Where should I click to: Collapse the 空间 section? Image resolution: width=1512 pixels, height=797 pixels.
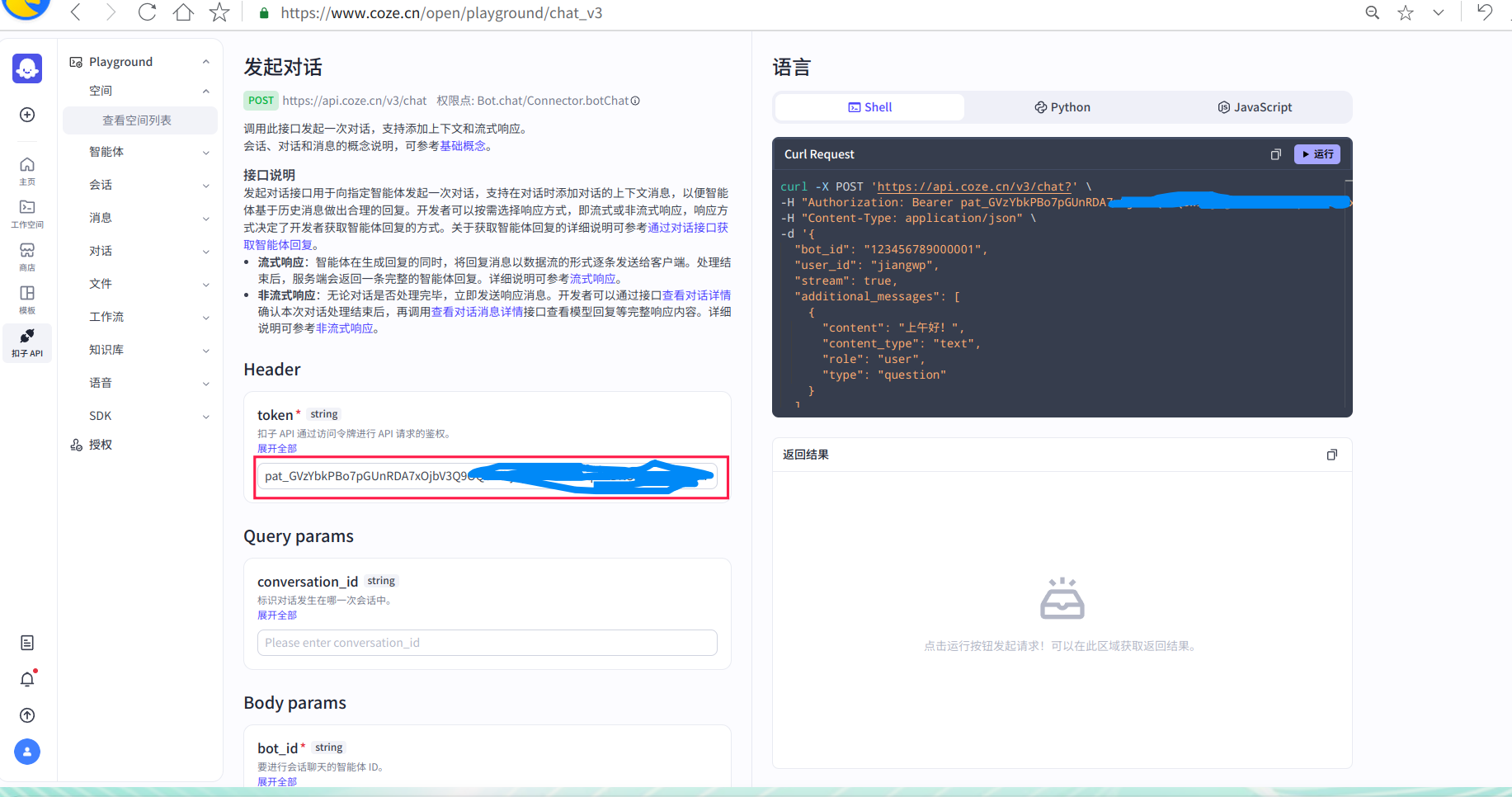pyautogui.click(x=206, y=91)
